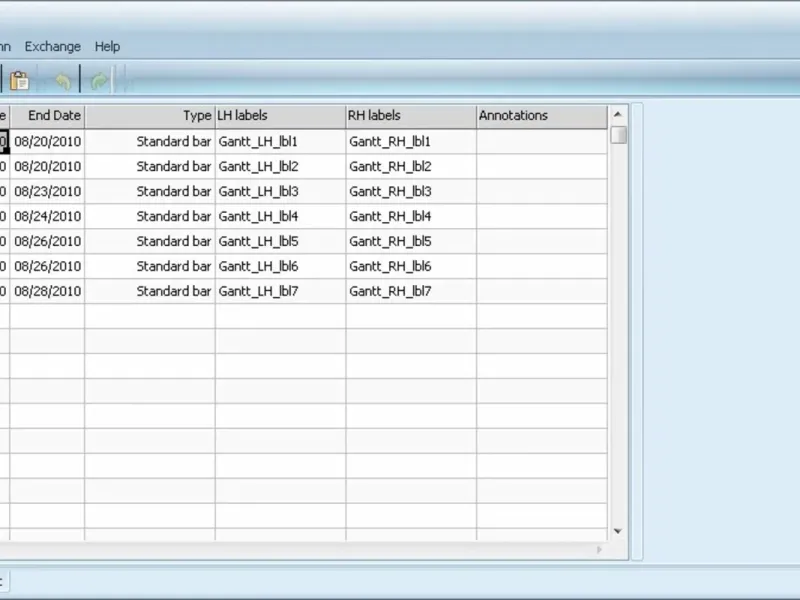The image size is (800, 600).
Task: Select end date 08/24/2010
Action: tap(47, 216)
